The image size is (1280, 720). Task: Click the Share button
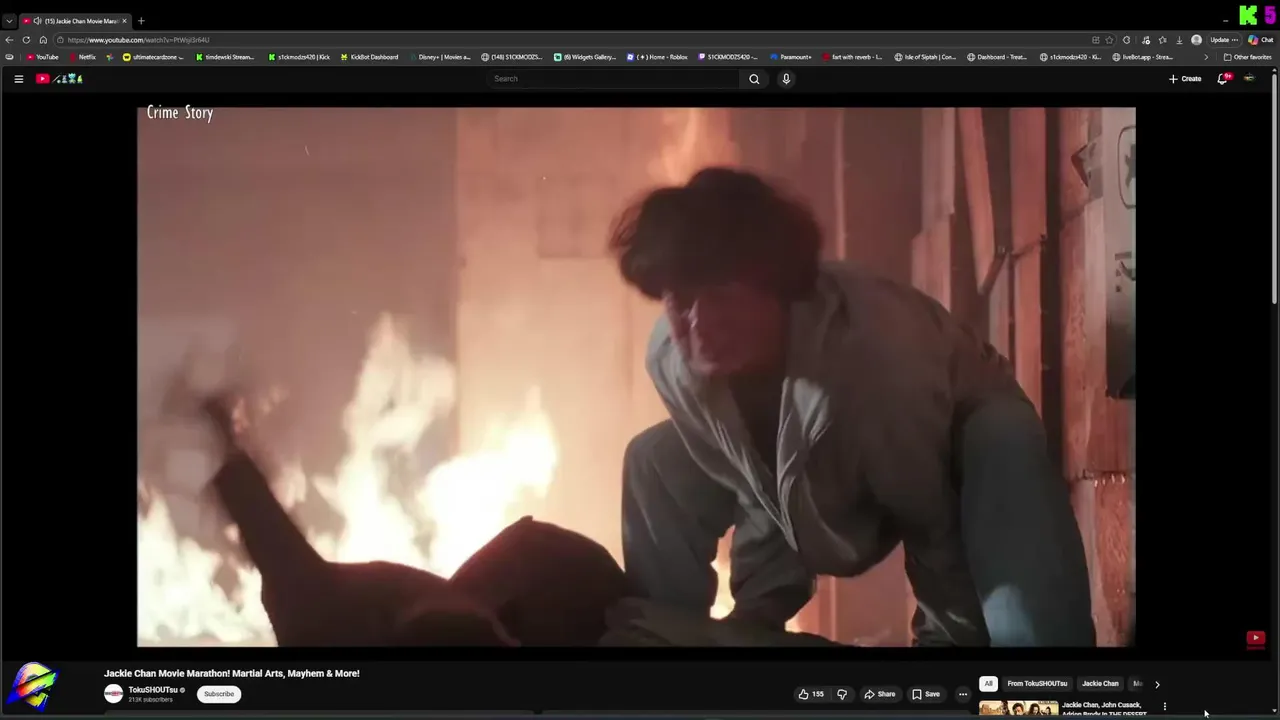[x=880, y=694]
